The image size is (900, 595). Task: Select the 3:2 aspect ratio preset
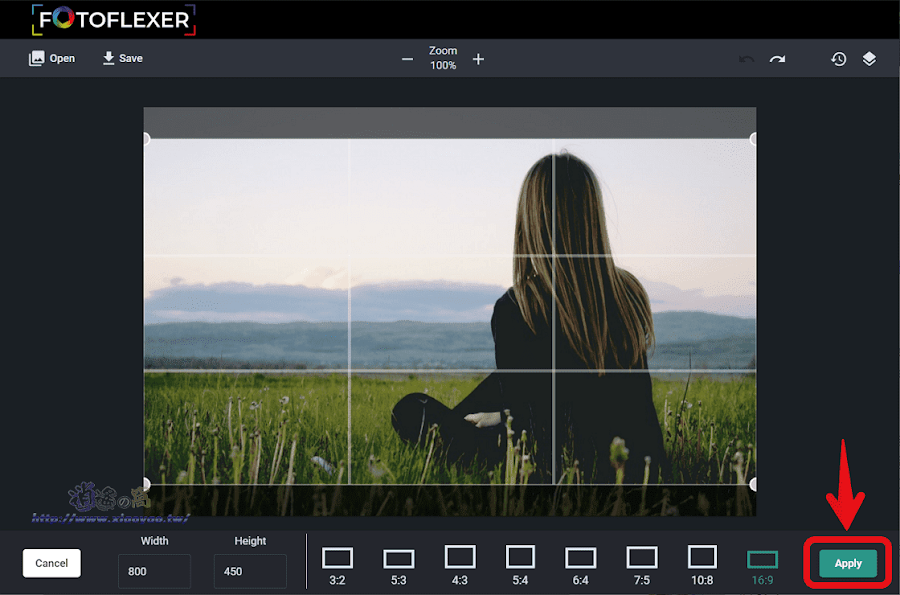(337, 557)
